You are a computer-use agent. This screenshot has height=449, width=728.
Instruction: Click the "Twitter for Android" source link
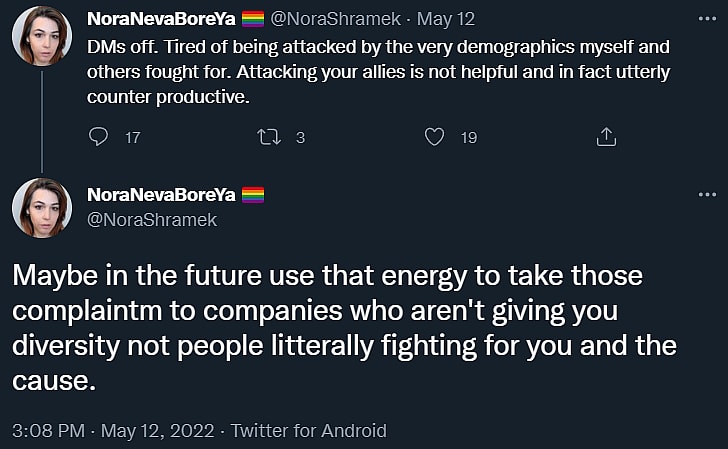coord(308,431)
